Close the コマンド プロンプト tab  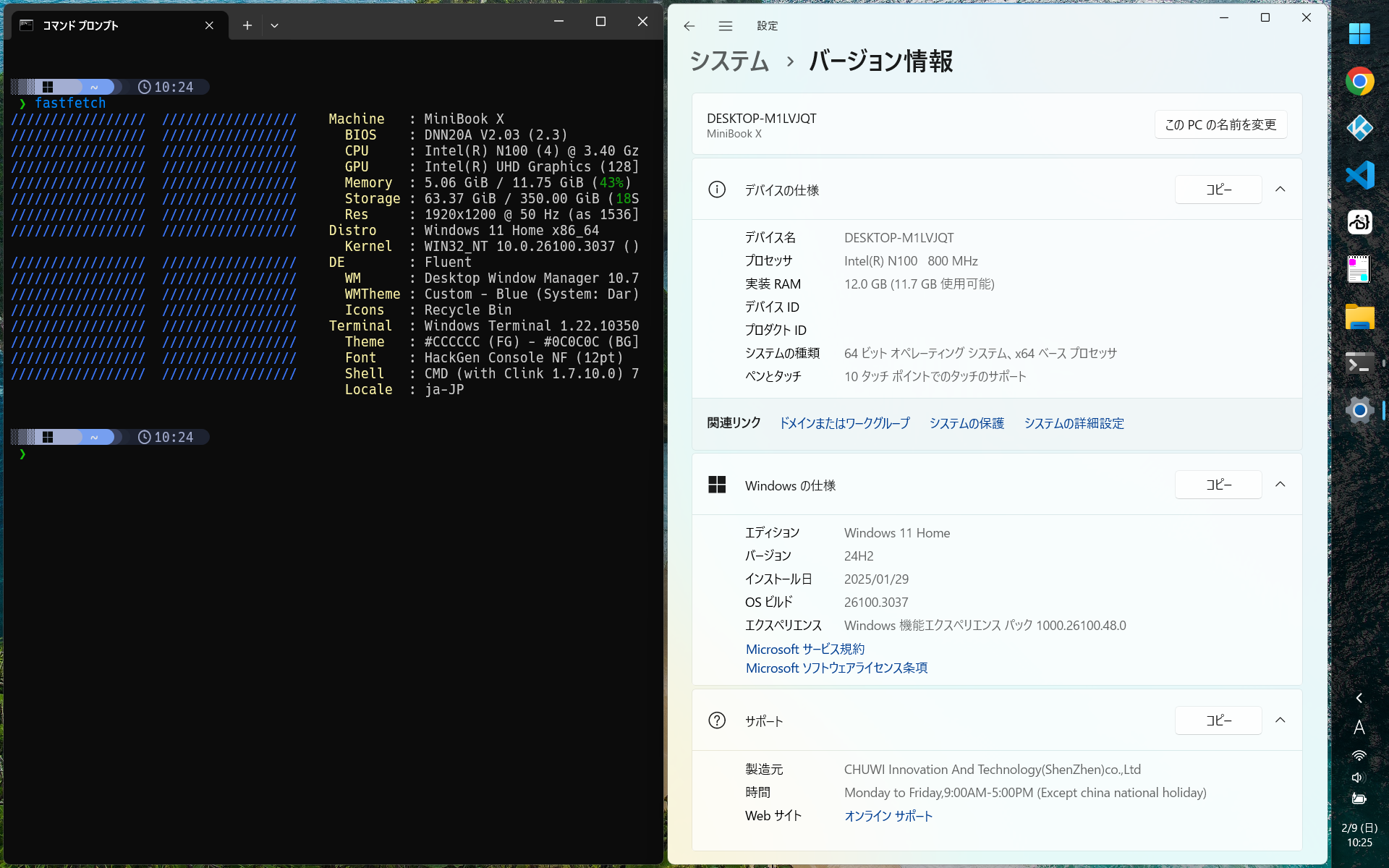point(209,25)
